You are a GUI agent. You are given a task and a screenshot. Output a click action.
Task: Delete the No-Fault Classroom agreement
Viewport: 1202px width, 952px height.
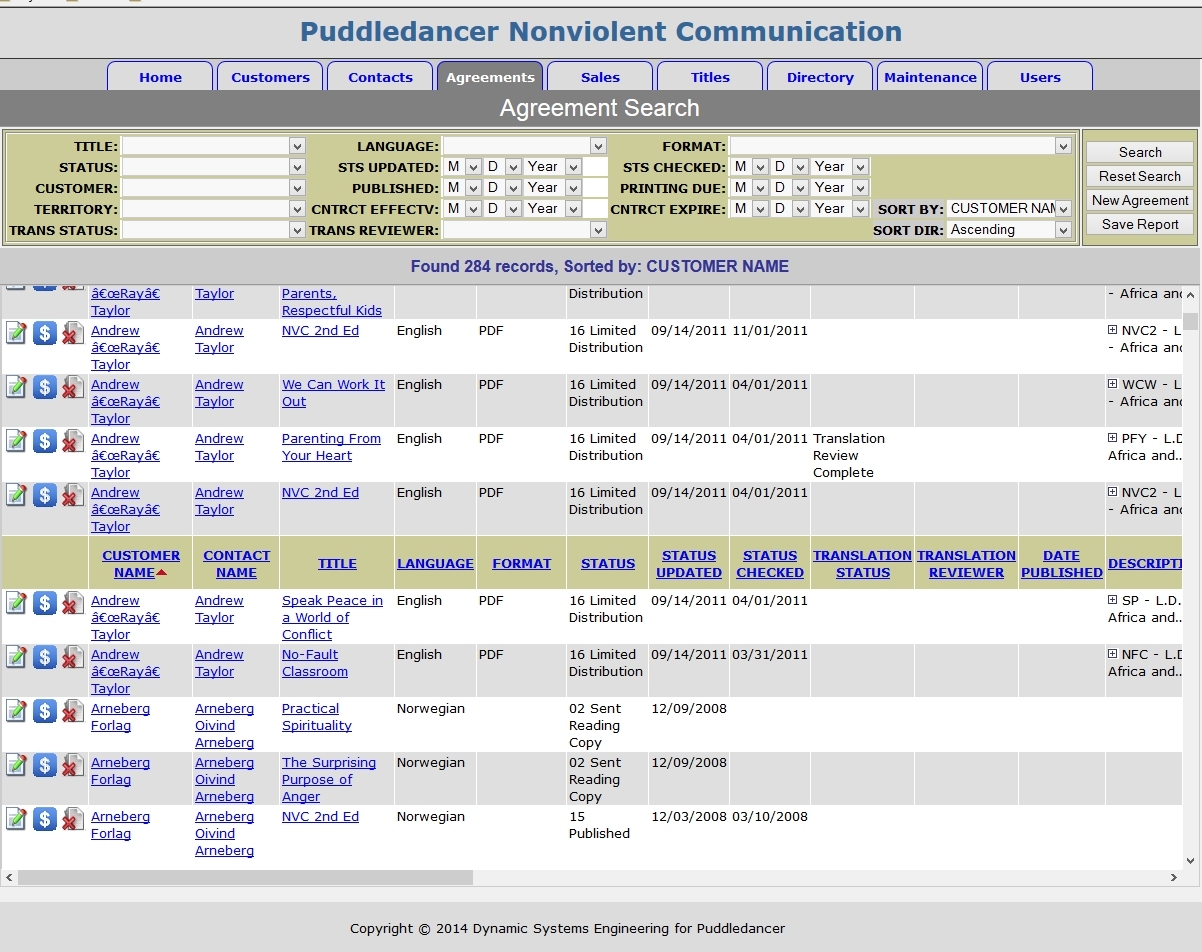point(72,657)
